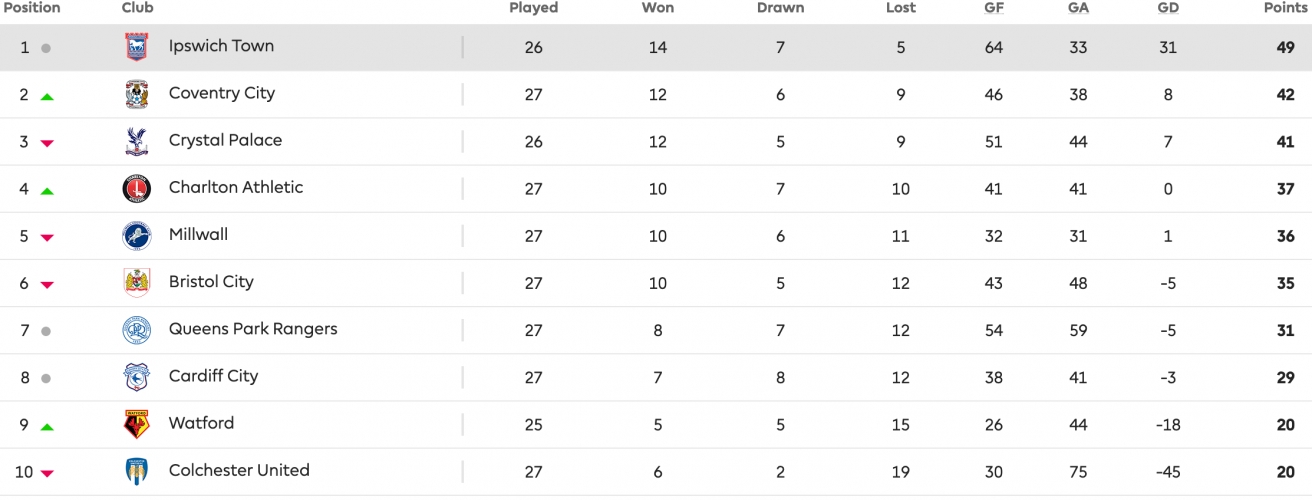Image resolution: width=1312 pixels, height=500 pixels.
Task: Open the Watford club name link
Action: click(x=201, y=423)
